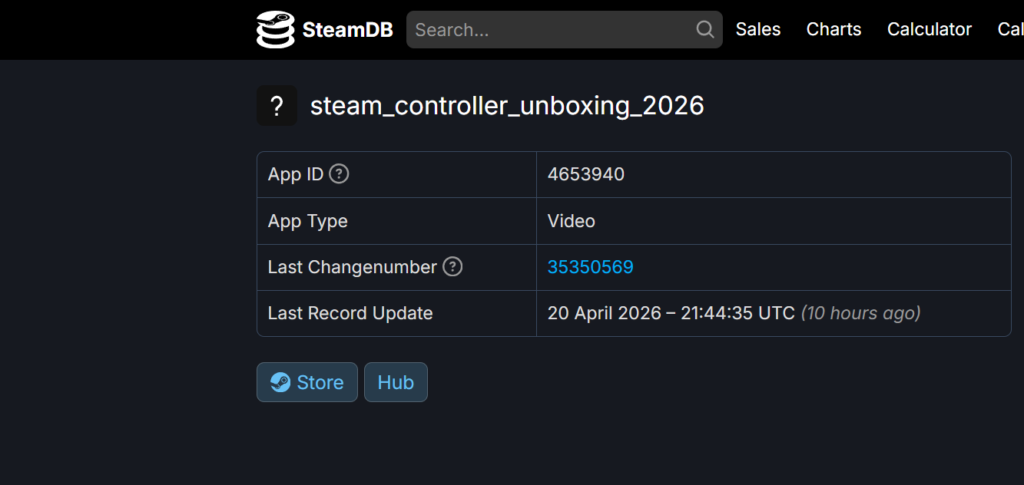Click the 20 April 2026 update timestamp
Screen dimensions: 1024x485
pyautogui.click(x=671, y=313)
